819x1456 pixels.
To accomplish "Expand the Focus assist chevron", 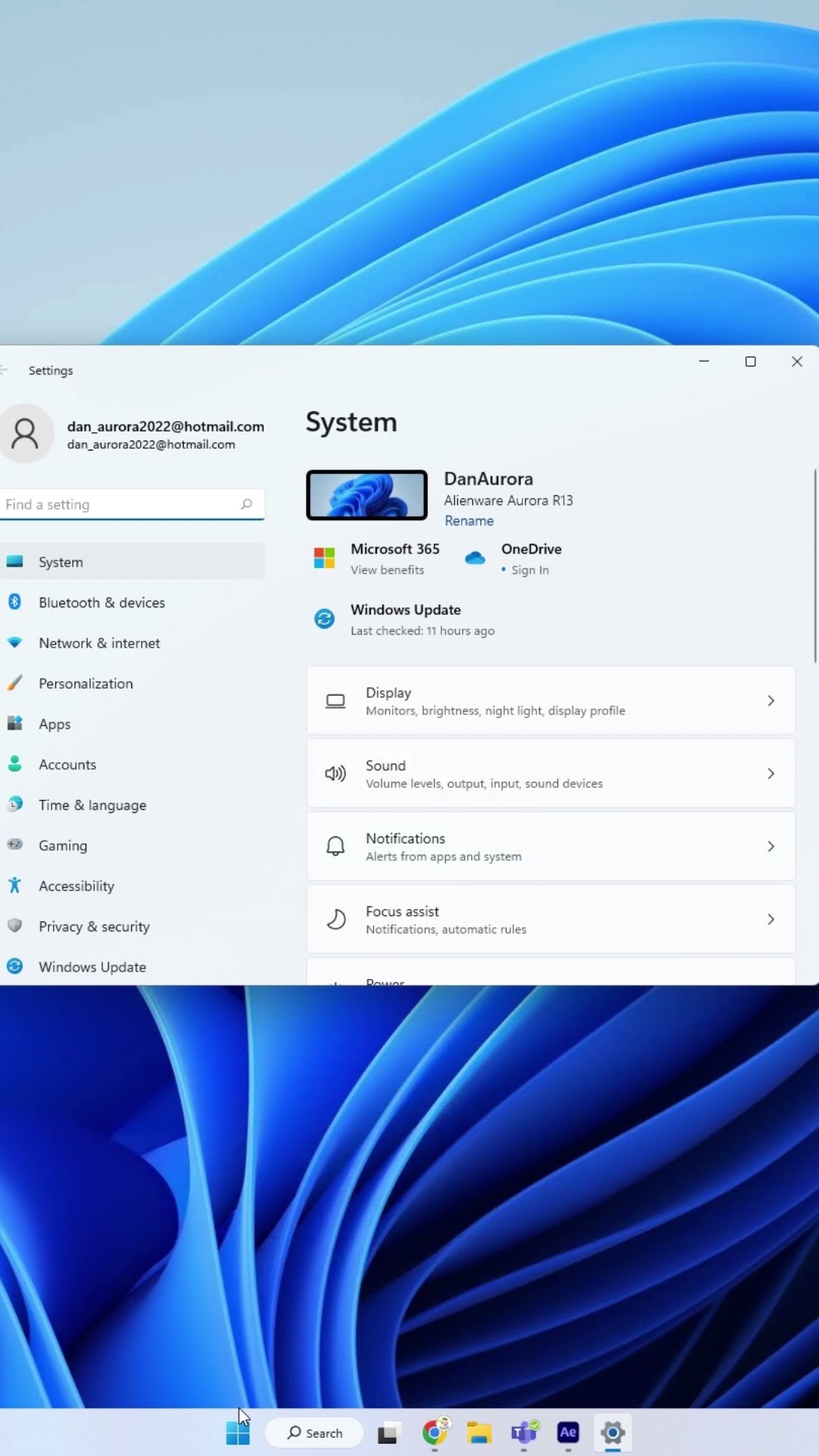I will pyautogui.click(x=770, y=919).
